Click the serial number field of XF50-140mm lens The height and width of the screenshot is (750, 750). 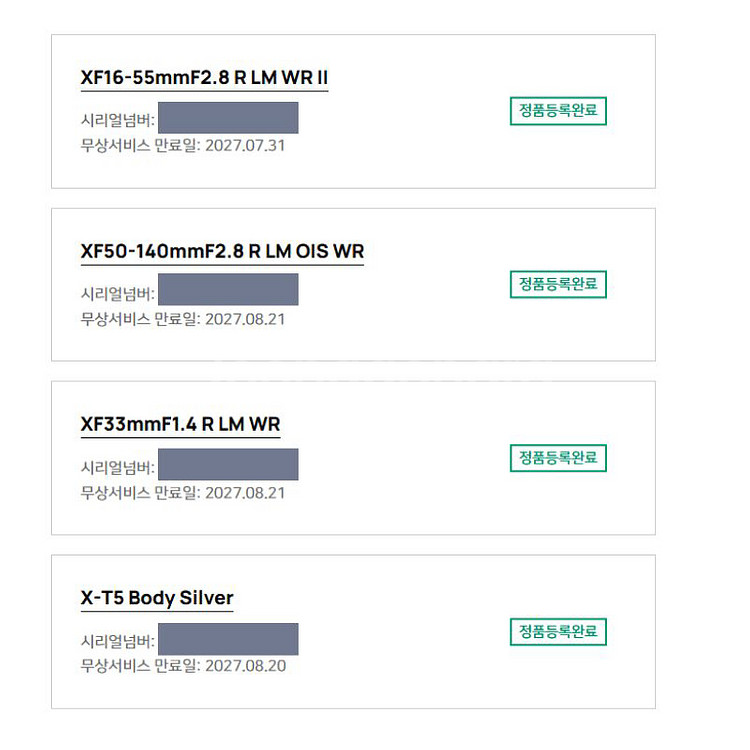pyautogui.click(x=228, y=290)
